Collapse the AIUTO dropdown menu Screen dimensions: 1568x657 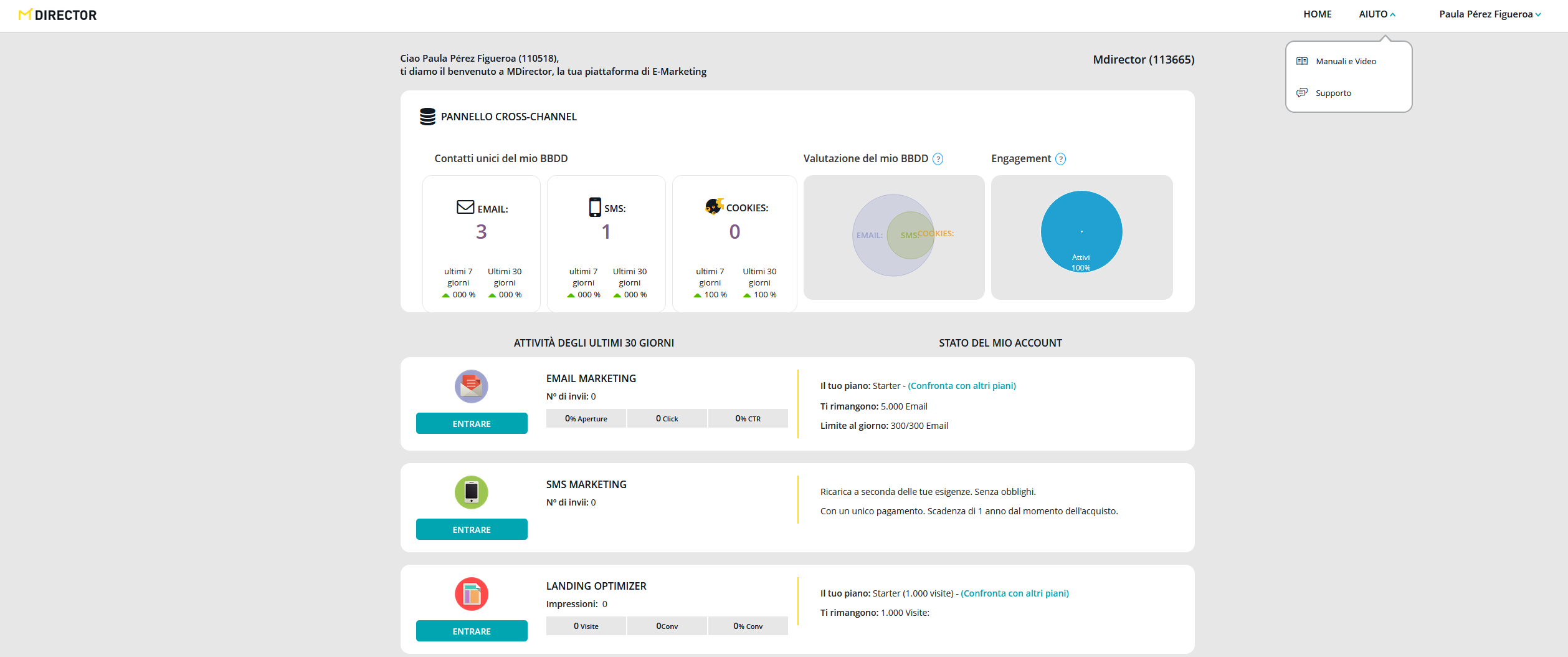pos(1377,14)
